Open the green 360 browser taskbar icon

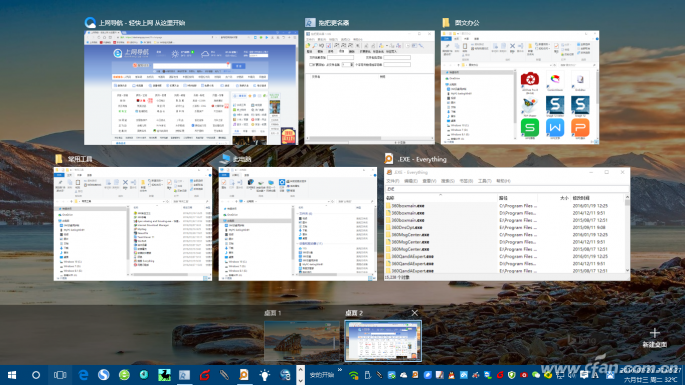pos(124,375)
